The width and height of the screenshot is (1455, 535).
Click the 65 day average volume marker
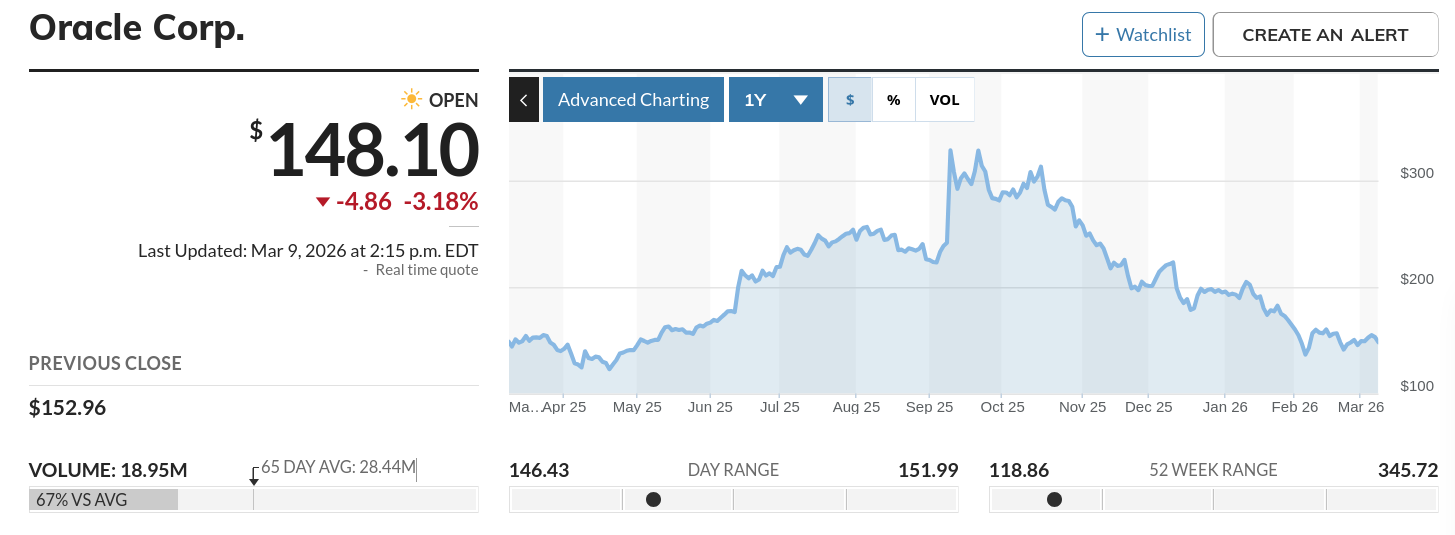[x=254, y=481]
